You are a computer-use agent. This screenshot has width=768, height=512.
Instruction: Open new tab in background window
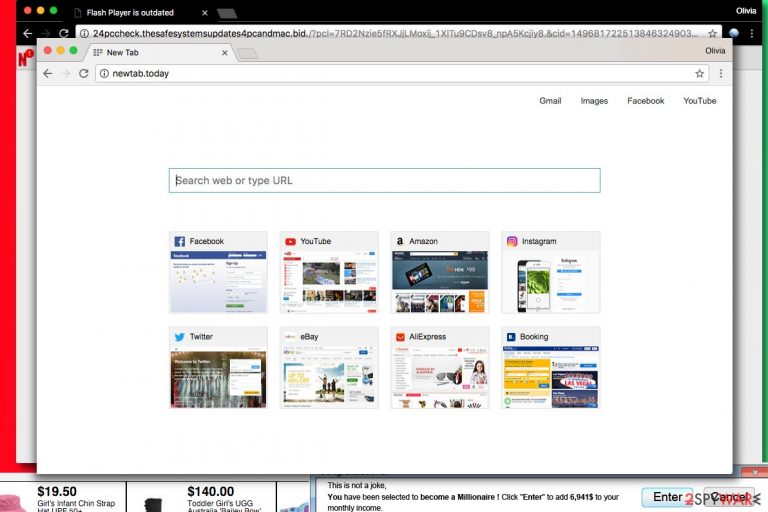[227, 13]
